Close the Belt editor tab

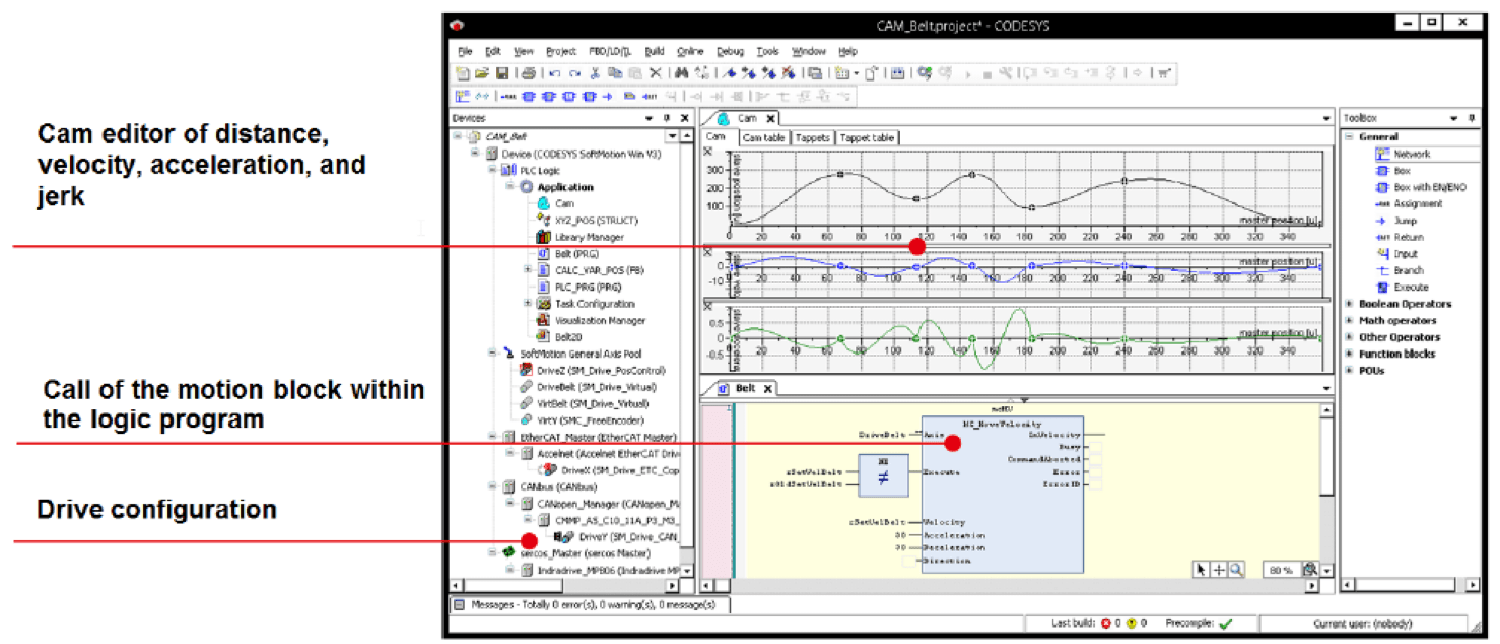coord(768,388)
